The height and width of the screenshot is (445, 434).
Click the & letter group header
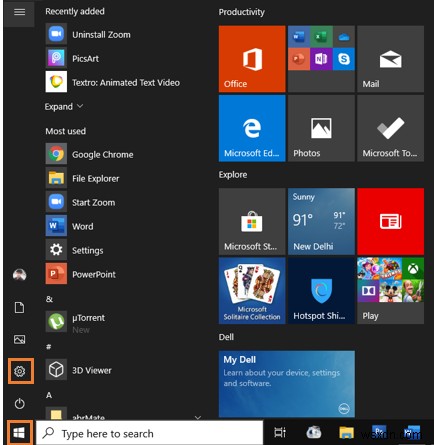pos(49,299)
